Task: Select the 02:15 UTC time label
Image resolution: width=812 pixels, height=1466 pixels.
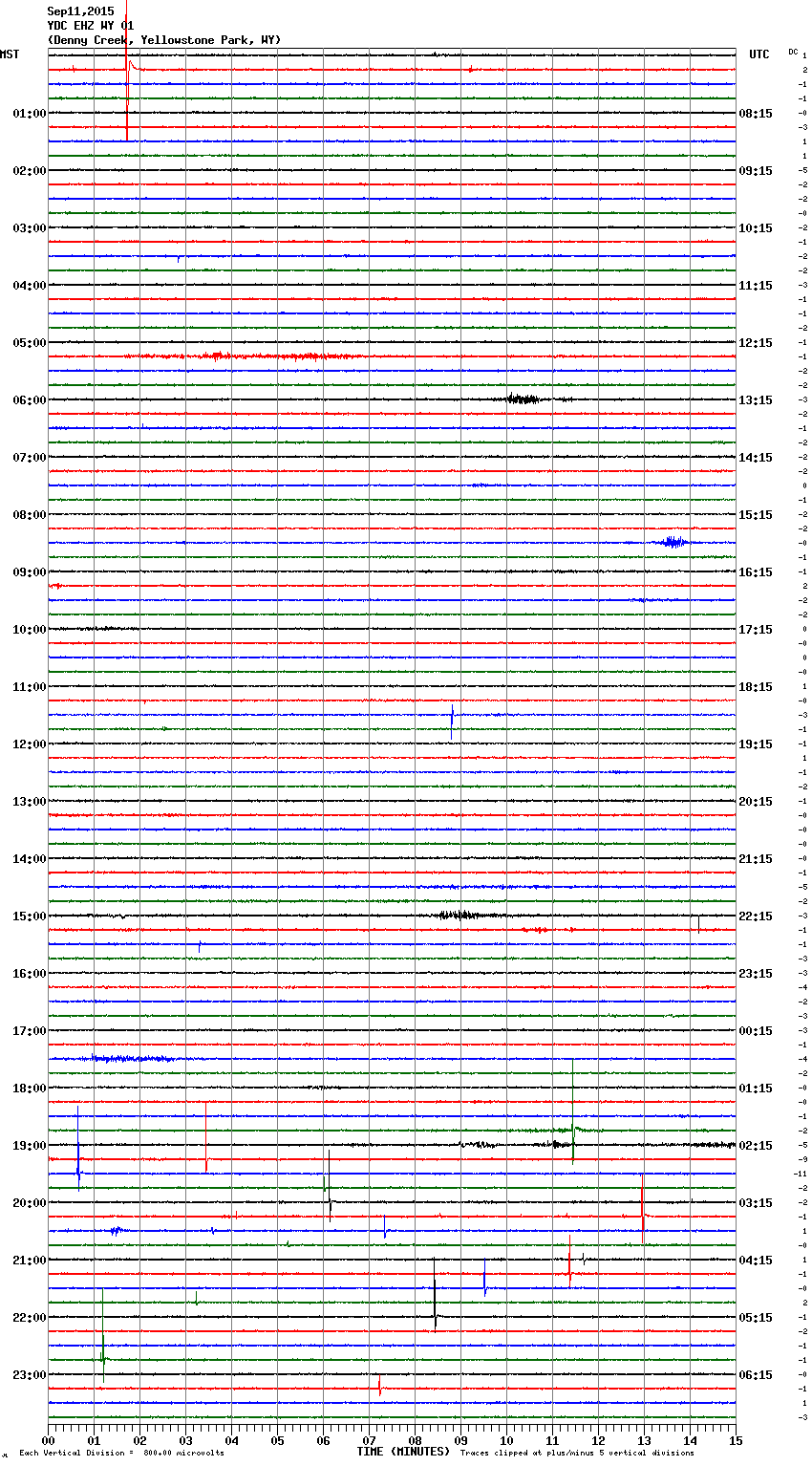Action: pyautogui.click(x=756, y=1146)
